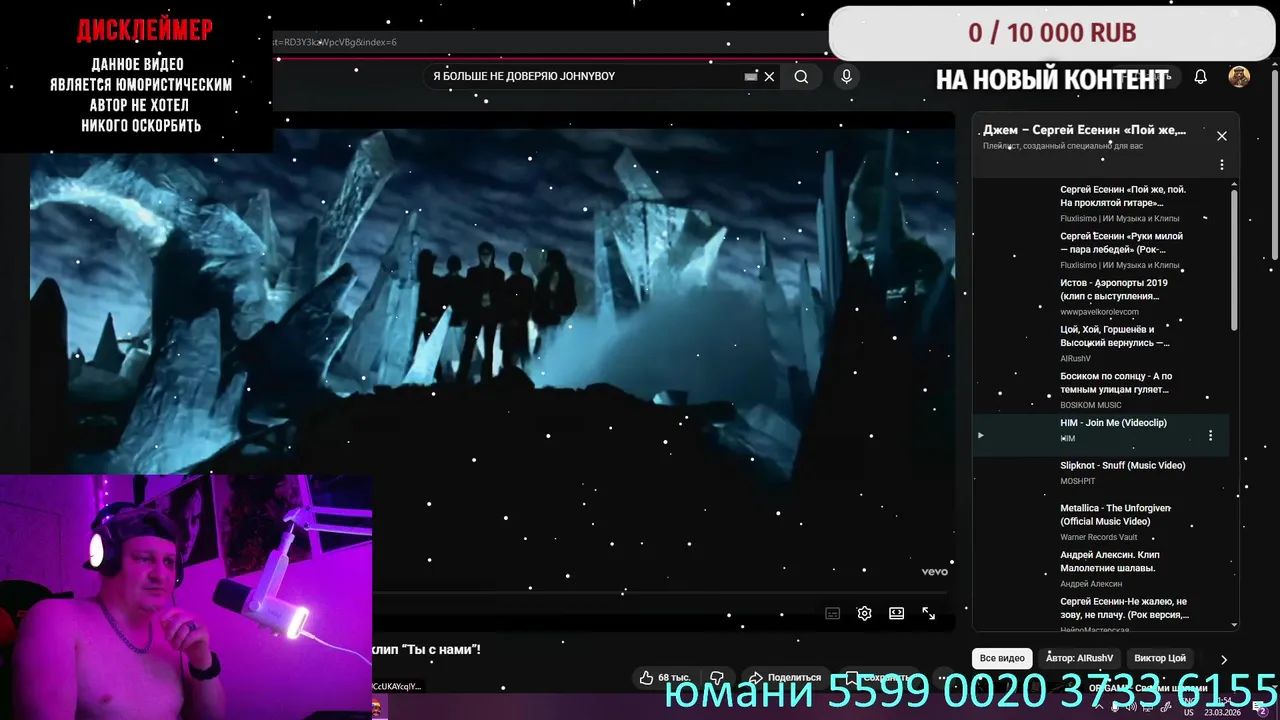Select the Виктор Цой chip
1280x720 pixels.
pyautogui.click(x=1160, y=658)
